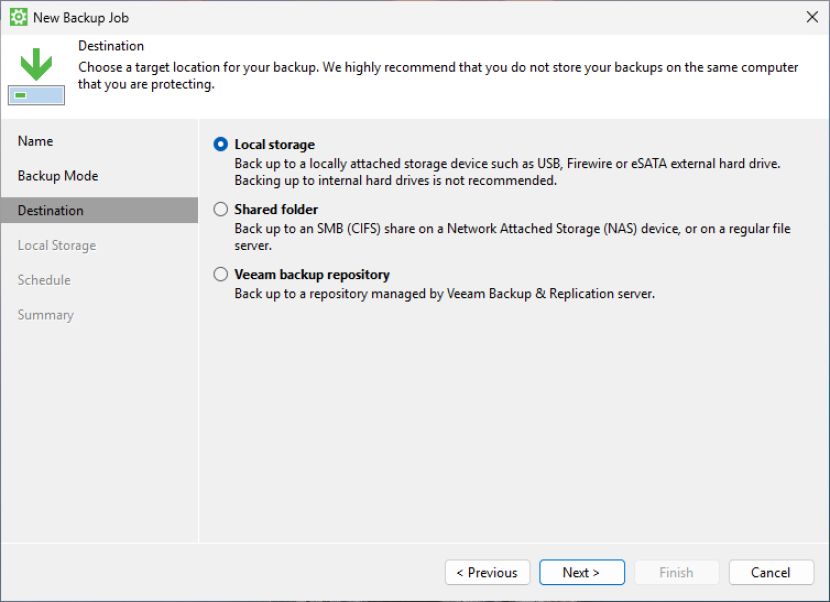Select the Destination wizard step
Image resolution: width=830 pixels, height=602 pixels.
tap(100, 210)
